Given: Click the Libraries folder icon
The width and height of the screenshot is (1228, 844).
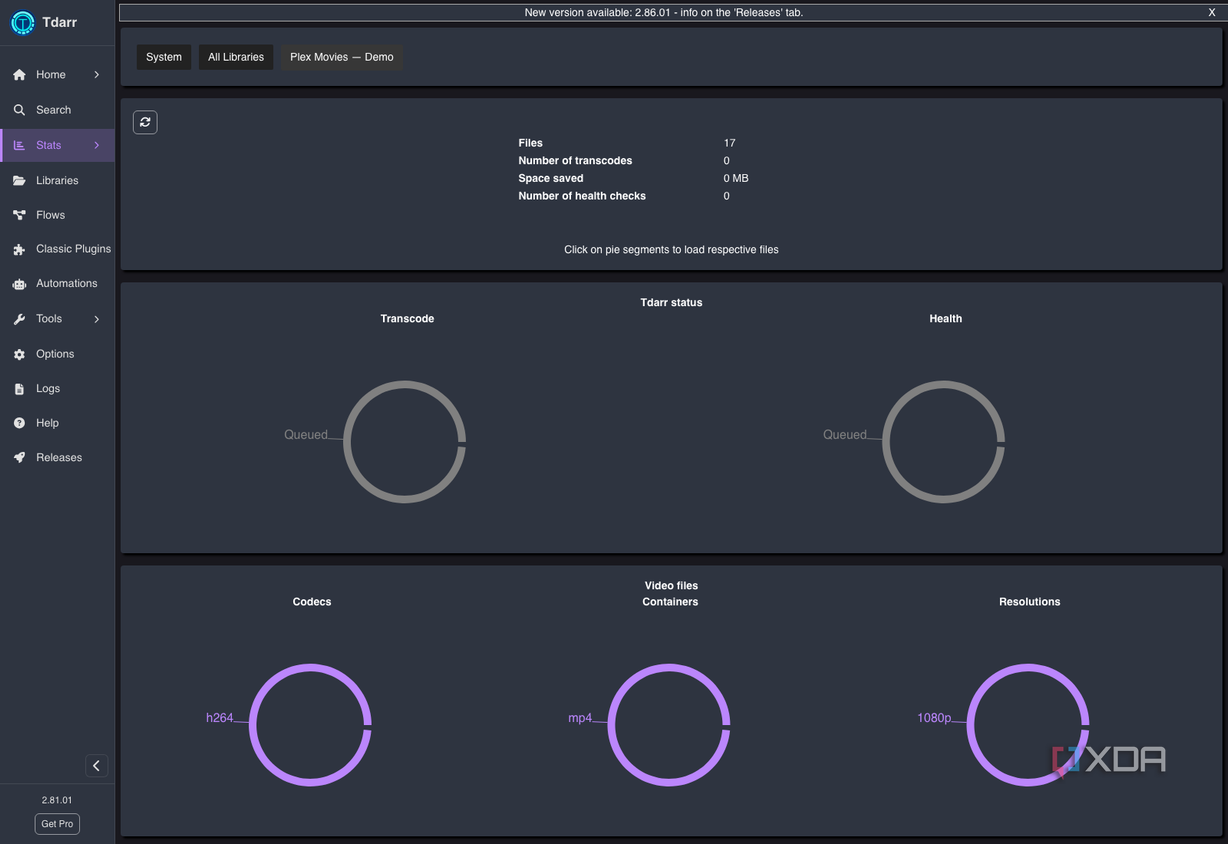Looking at the screenshot, I should pyautogui.click(x=19, y=181).
